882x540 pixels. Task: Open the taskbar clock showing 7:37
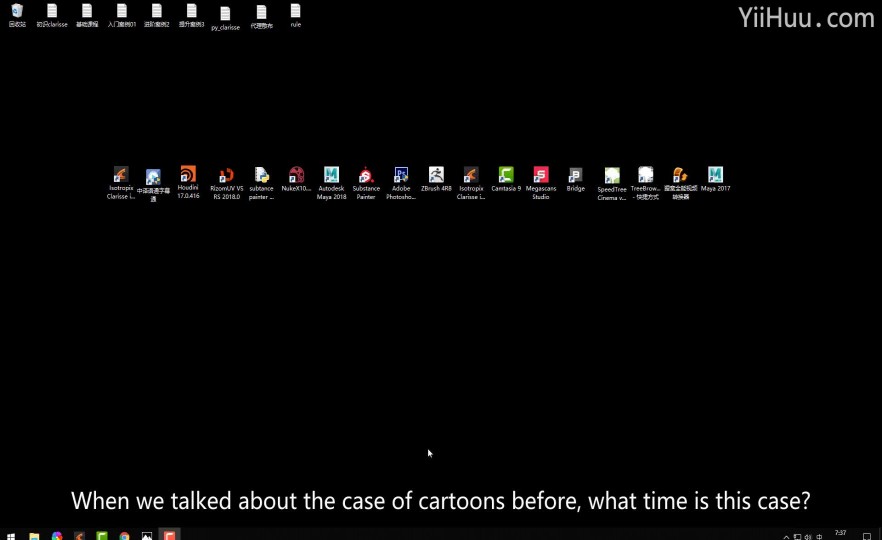(x=840, y=533)
